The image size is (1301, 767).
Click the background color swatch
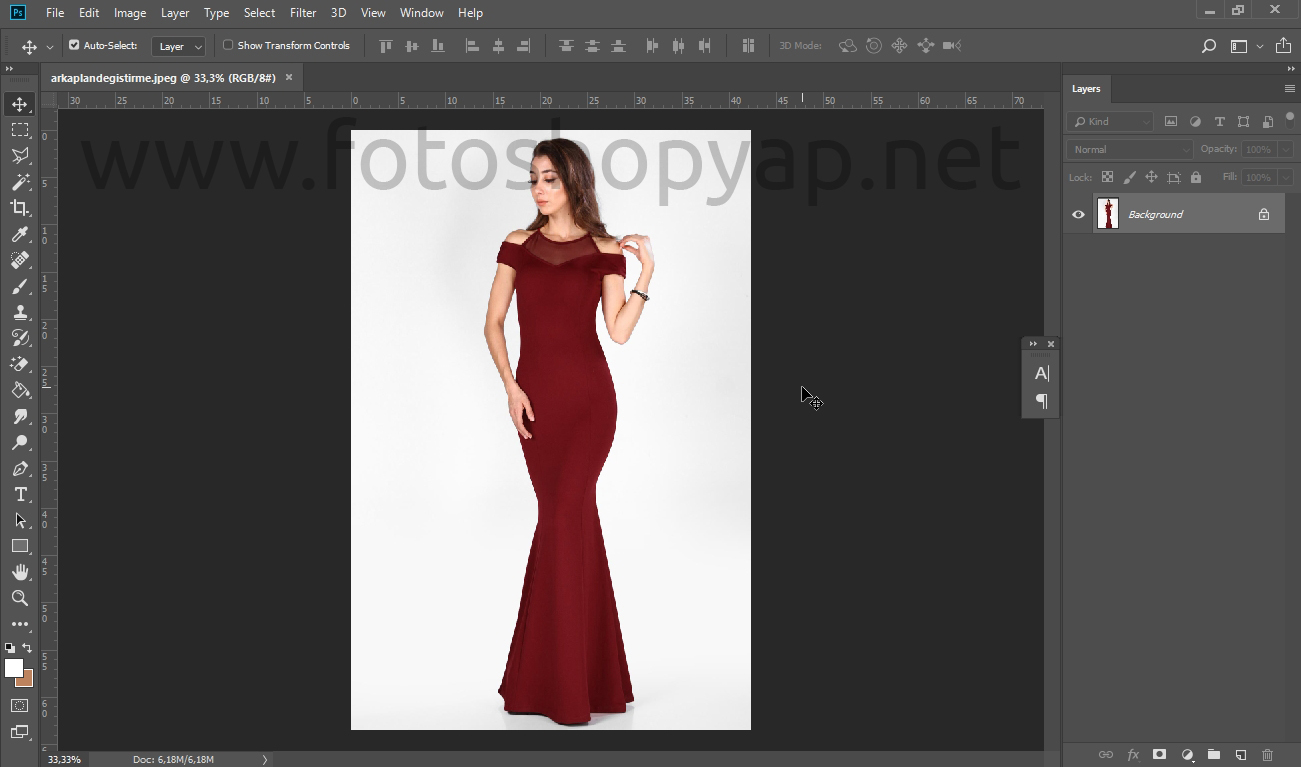28,680
